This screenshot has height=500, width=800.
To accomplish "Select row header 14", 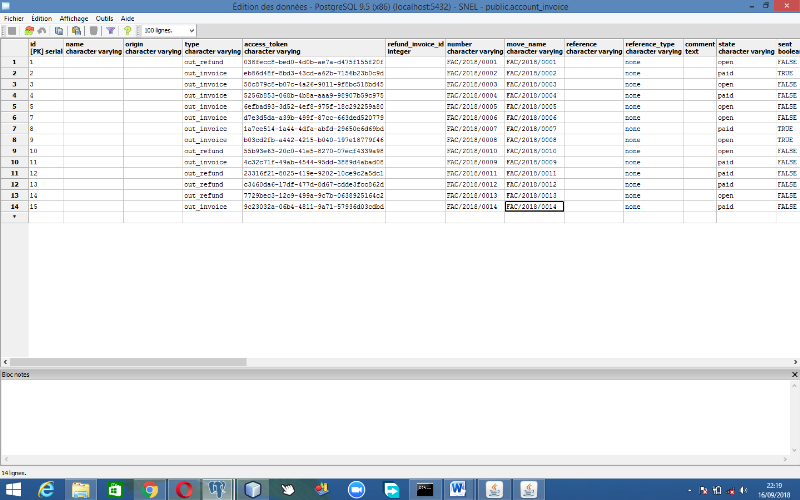I will point(14,207).
